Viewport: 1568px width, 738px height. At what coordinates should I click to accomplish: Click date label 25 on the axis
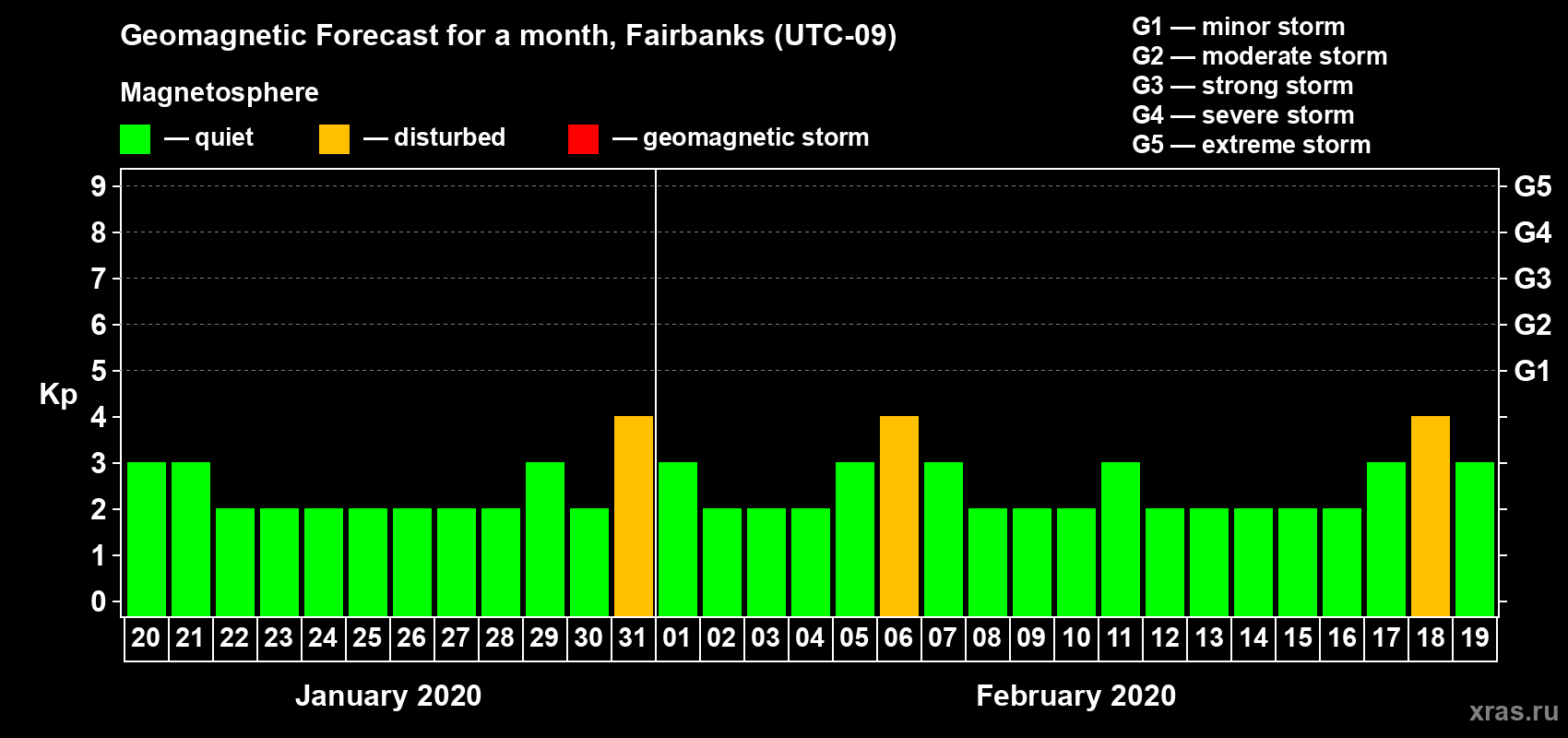click(x=367, y=637)
